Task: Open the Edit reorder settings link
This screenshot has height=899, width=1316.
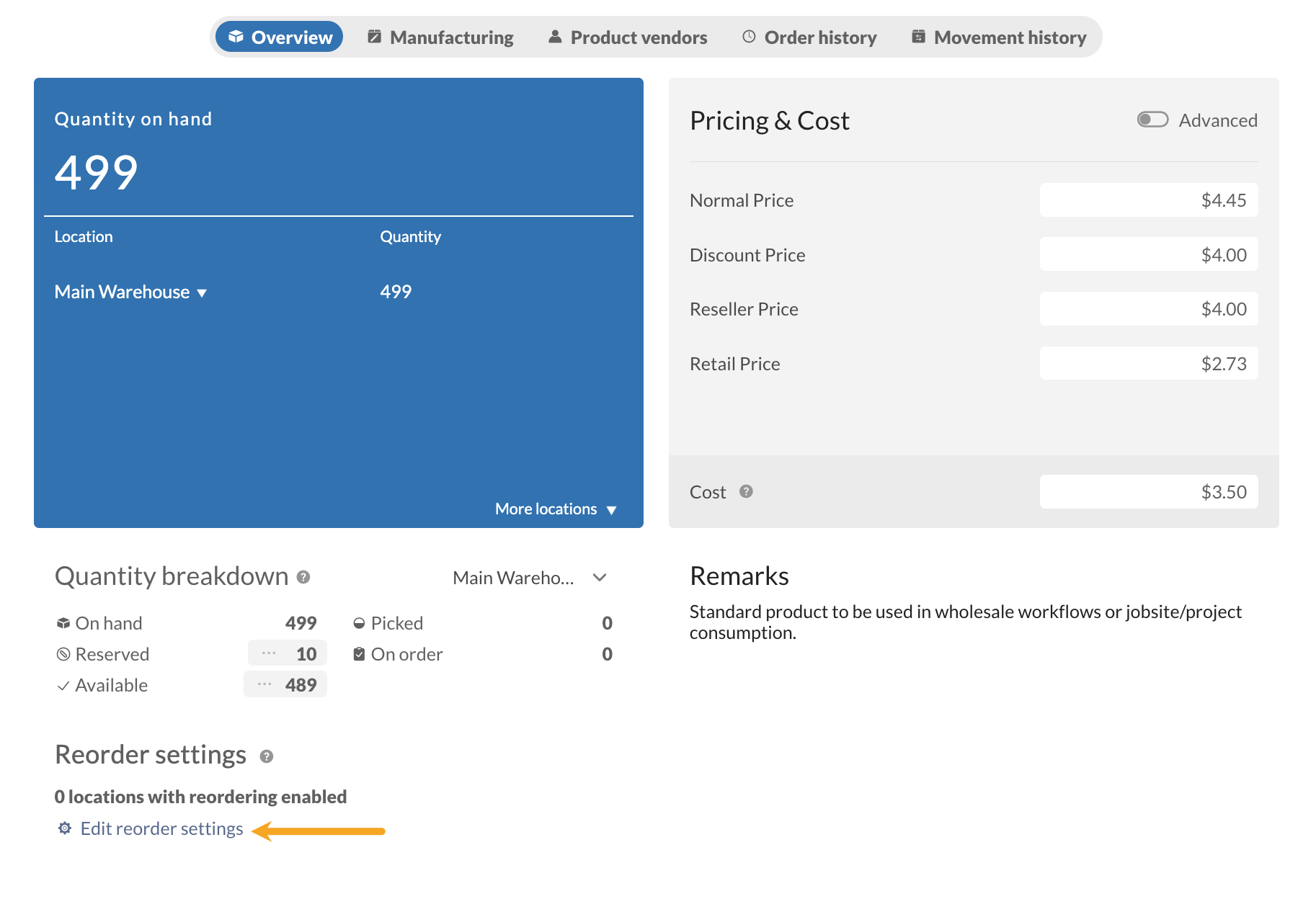Action: (161, 828)
